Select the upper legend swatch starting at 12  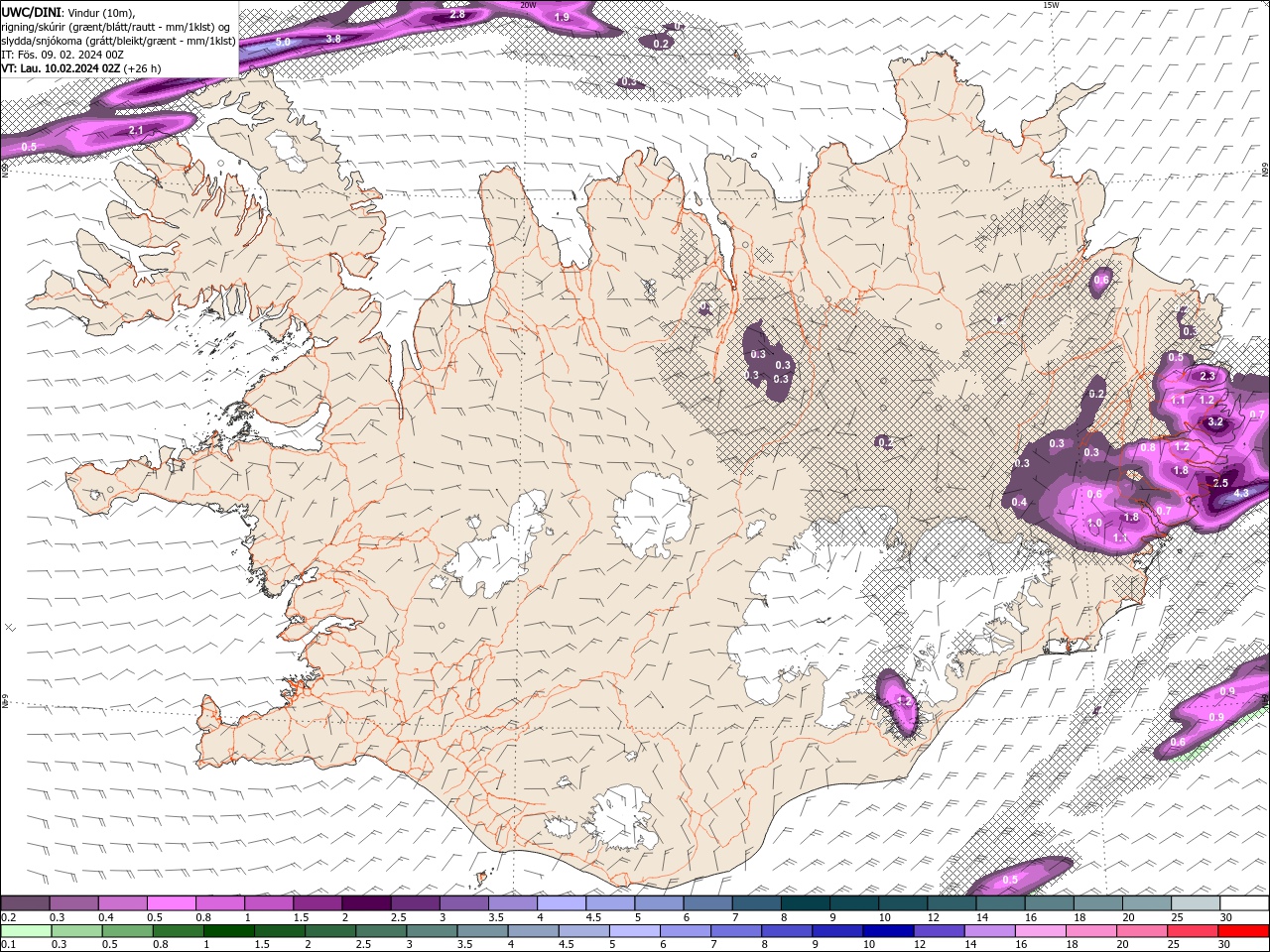point(952,903)
